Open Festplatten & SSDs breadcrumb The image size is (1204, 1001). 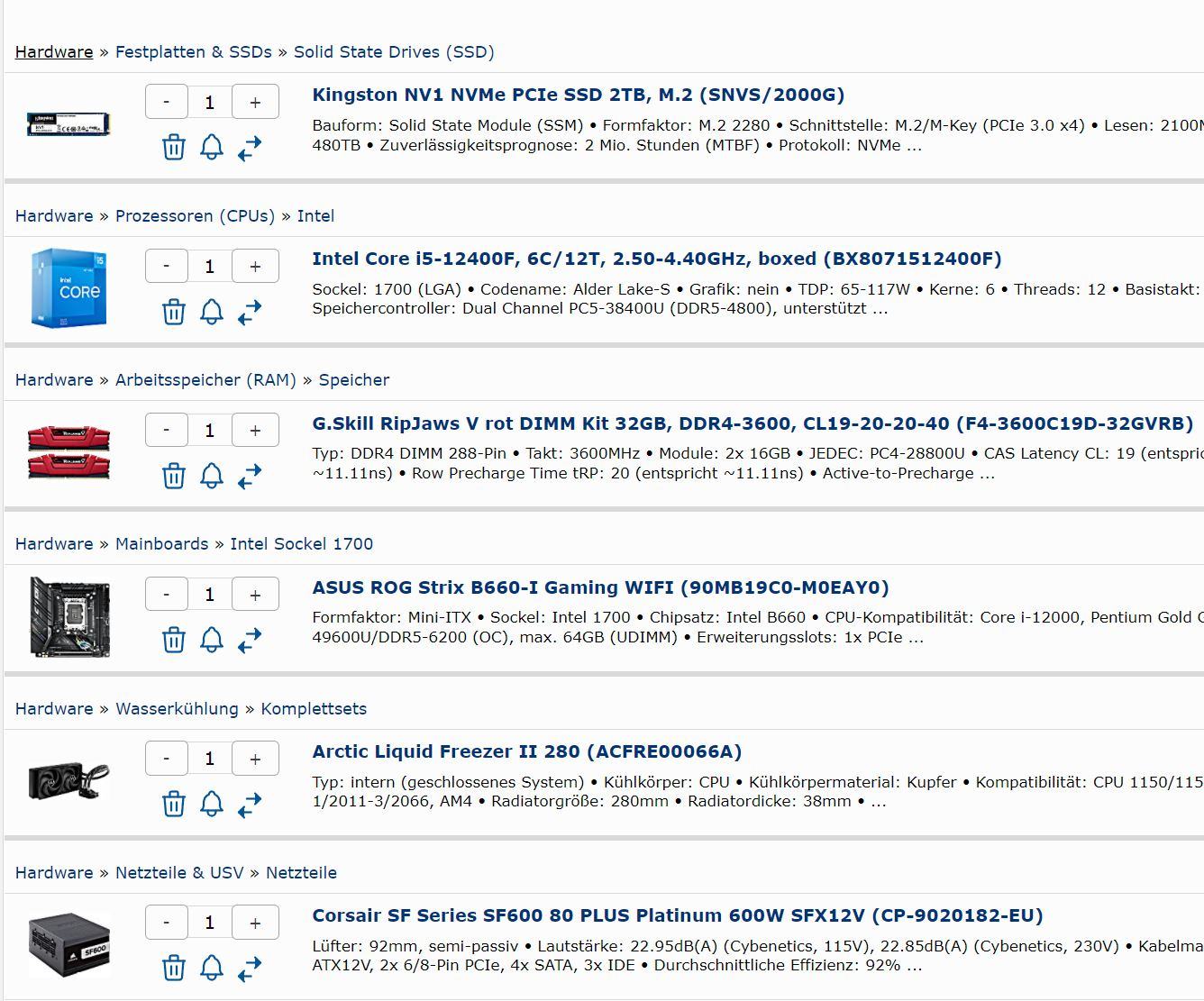[x=194, y=51]
